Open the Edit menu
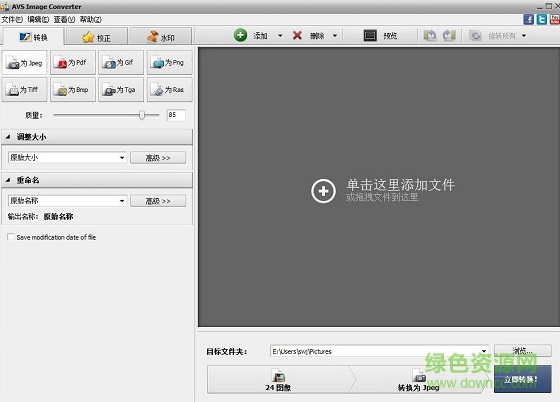The width and height of the screenshot is (560, 402). (x=38, y=19)
